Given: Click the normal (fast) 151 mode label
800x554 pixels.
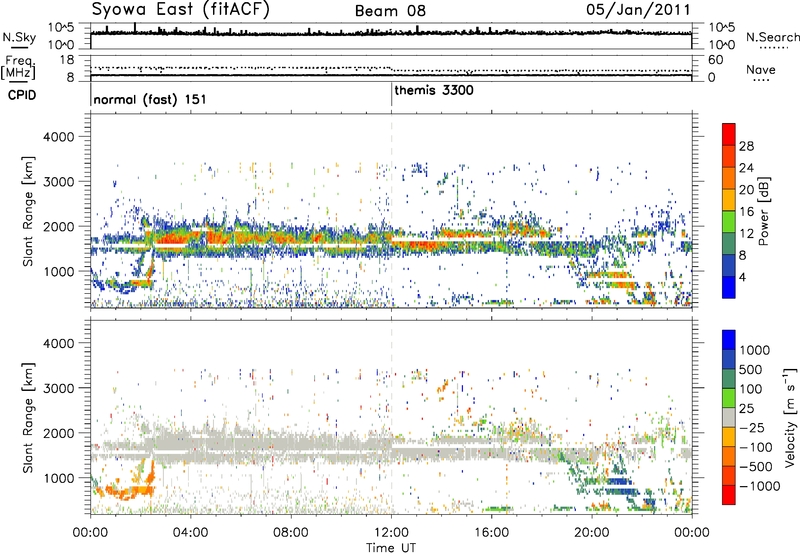Looking at the screenshot, I should click(x=150, y=99).
